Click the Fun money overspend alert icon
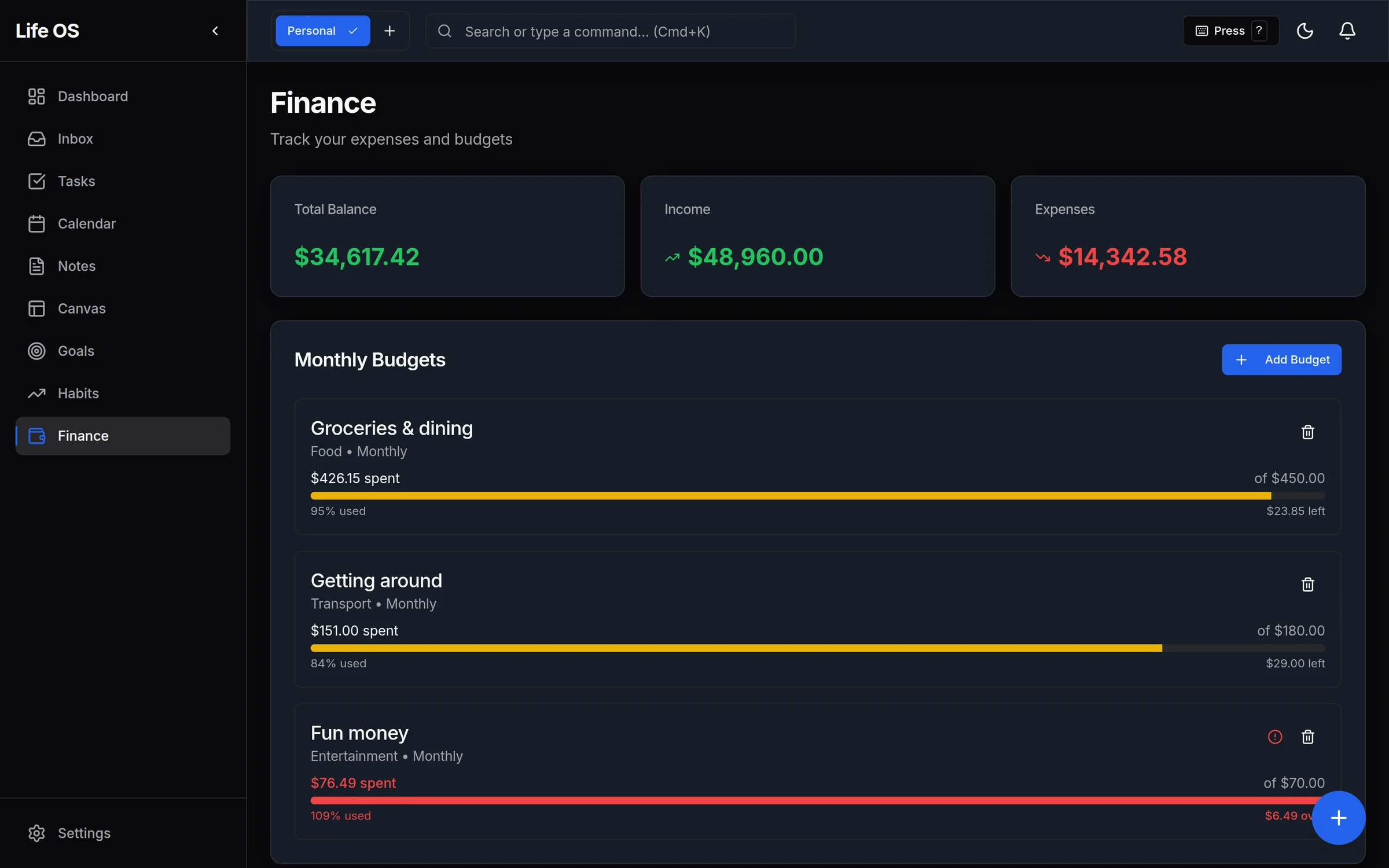The width and height of the screenshot is (1389, 868). coord(1275,737)
